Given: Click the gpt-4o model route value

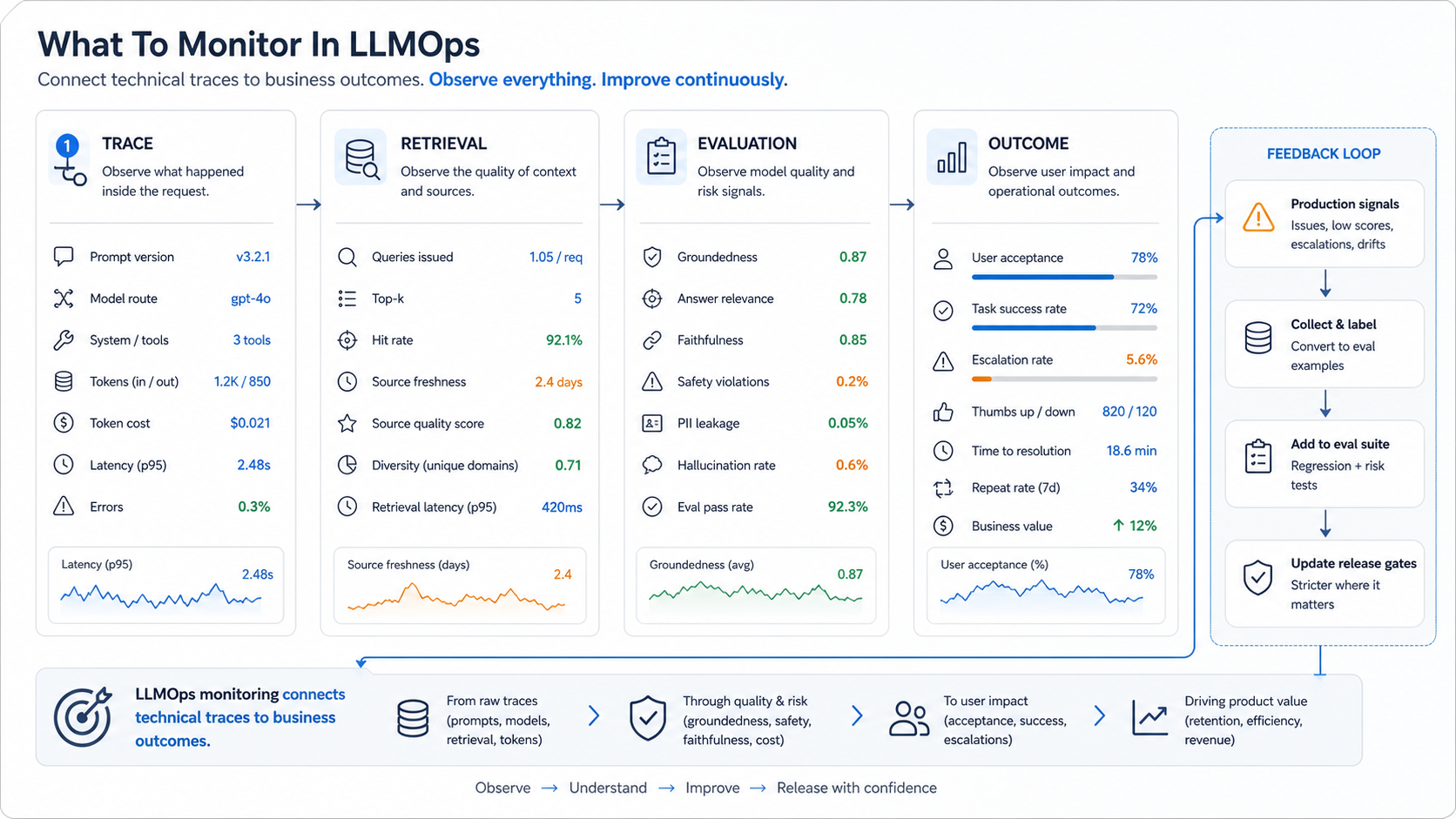Looking at the screenshot, I should 251,299.
